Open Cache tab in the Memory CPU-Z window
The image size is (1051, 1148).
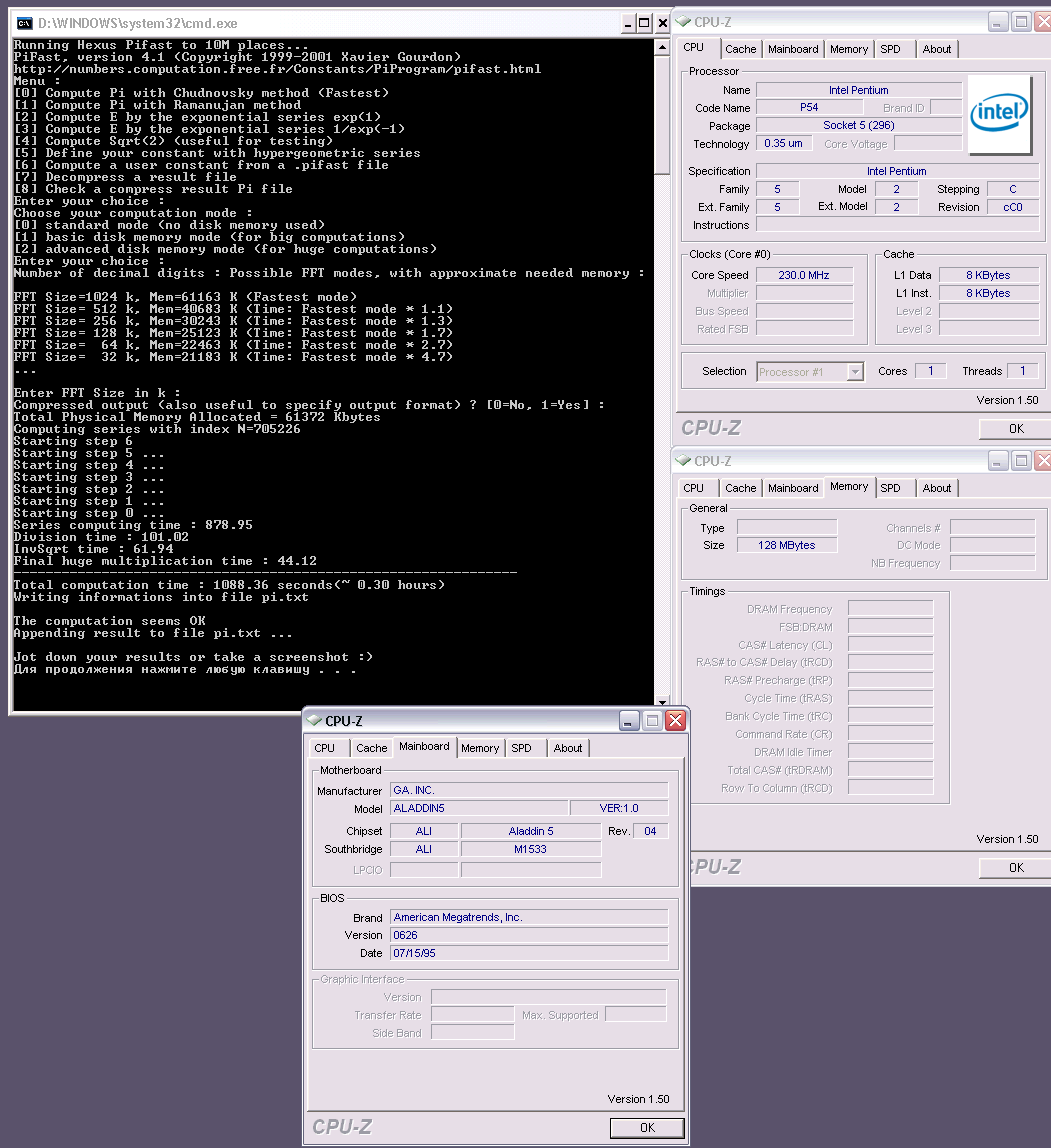click(741, 488)
